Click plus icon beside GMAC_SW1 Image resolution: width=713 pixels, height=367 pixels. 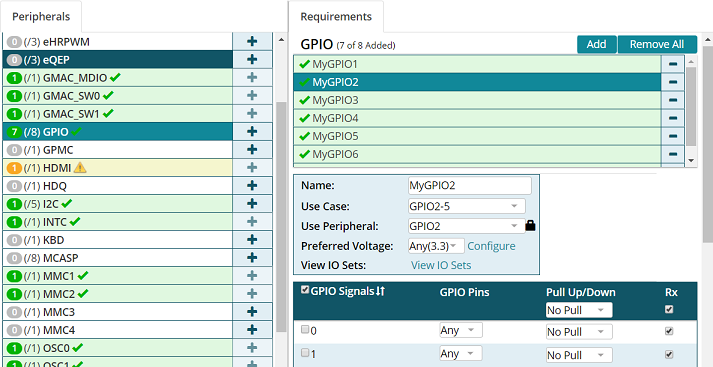(x=252, y=114)
